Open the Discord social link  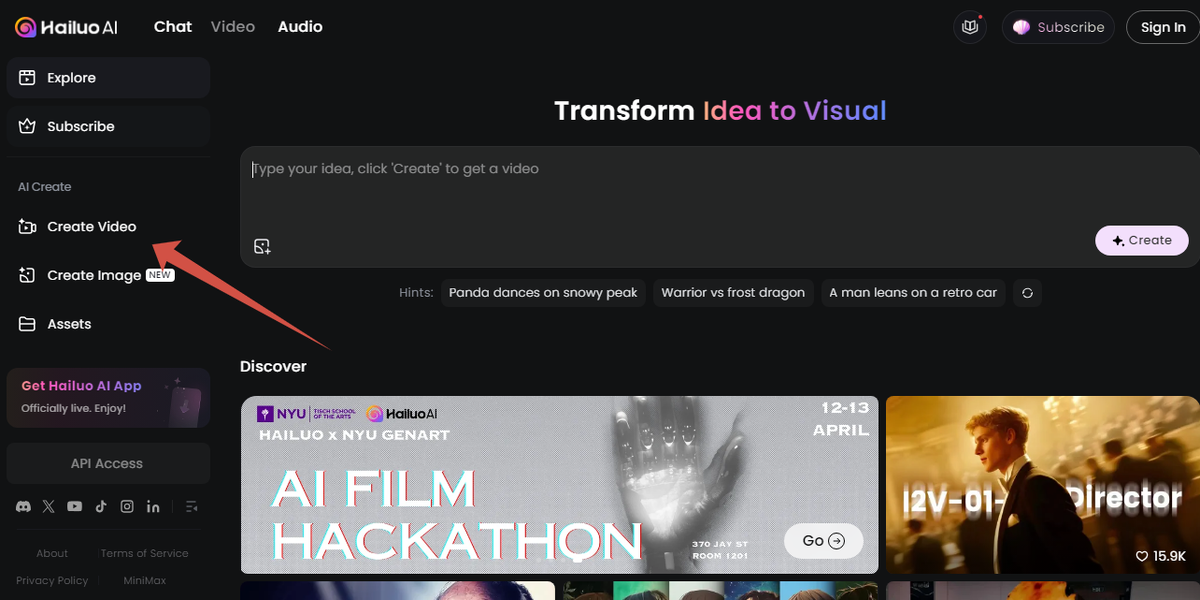pos(24,507)
